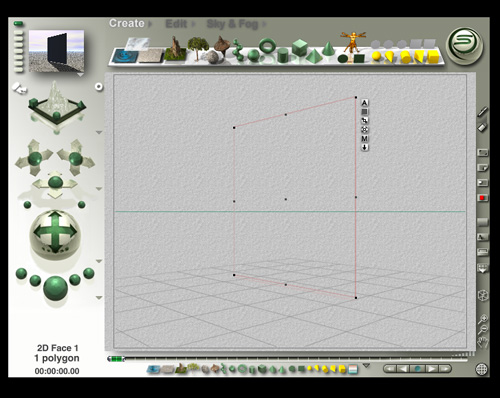Add a tree object from the palette
This screenshot has height=398, width=500.
coord(198,49)
